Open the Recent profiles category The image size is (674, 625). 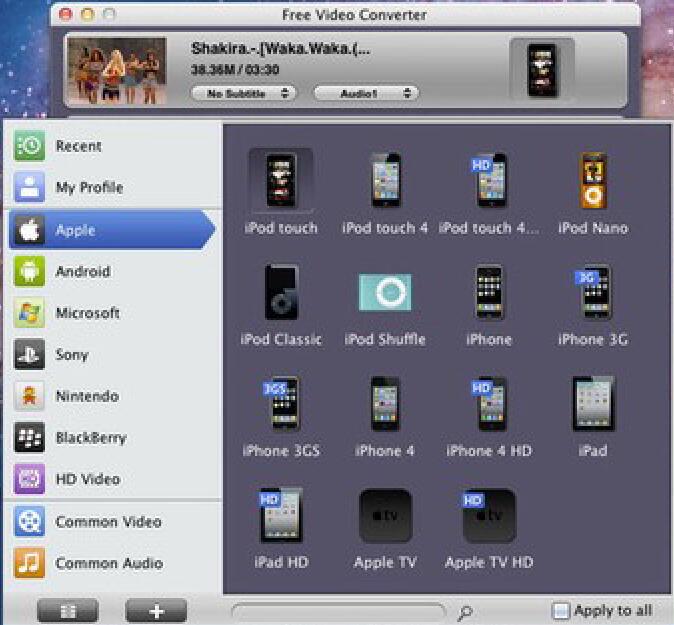coord(113,146)
